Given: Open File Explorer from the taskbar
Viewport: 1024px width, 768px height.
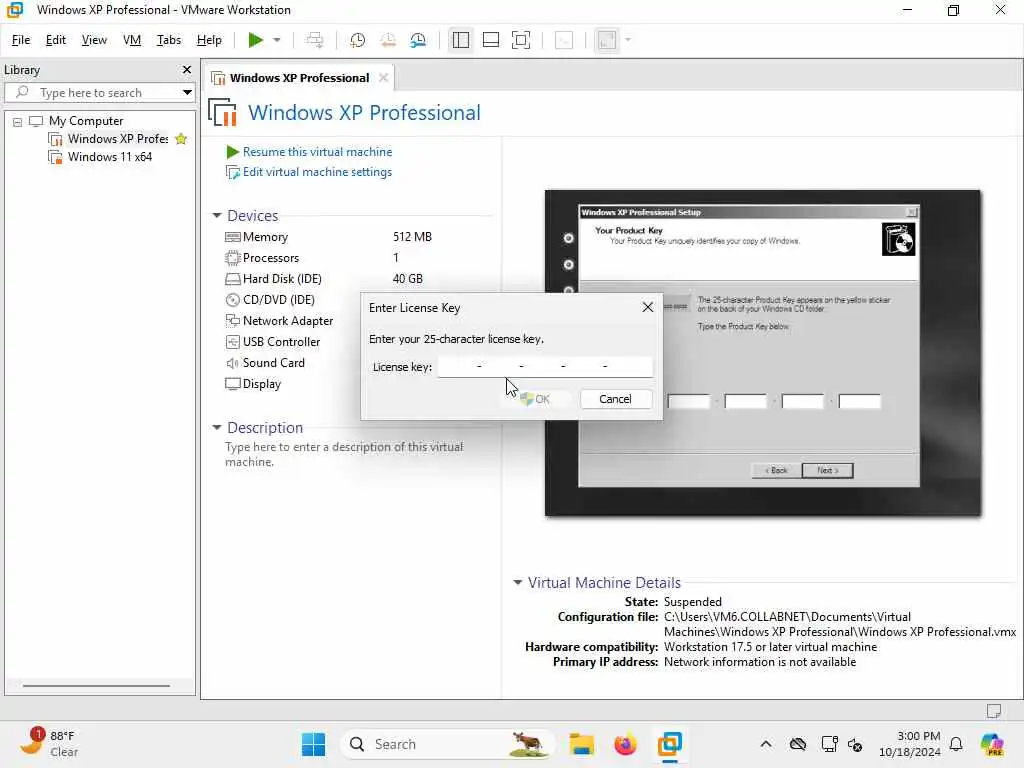Looking at the screenshot, I should click(x=581, y=744).
